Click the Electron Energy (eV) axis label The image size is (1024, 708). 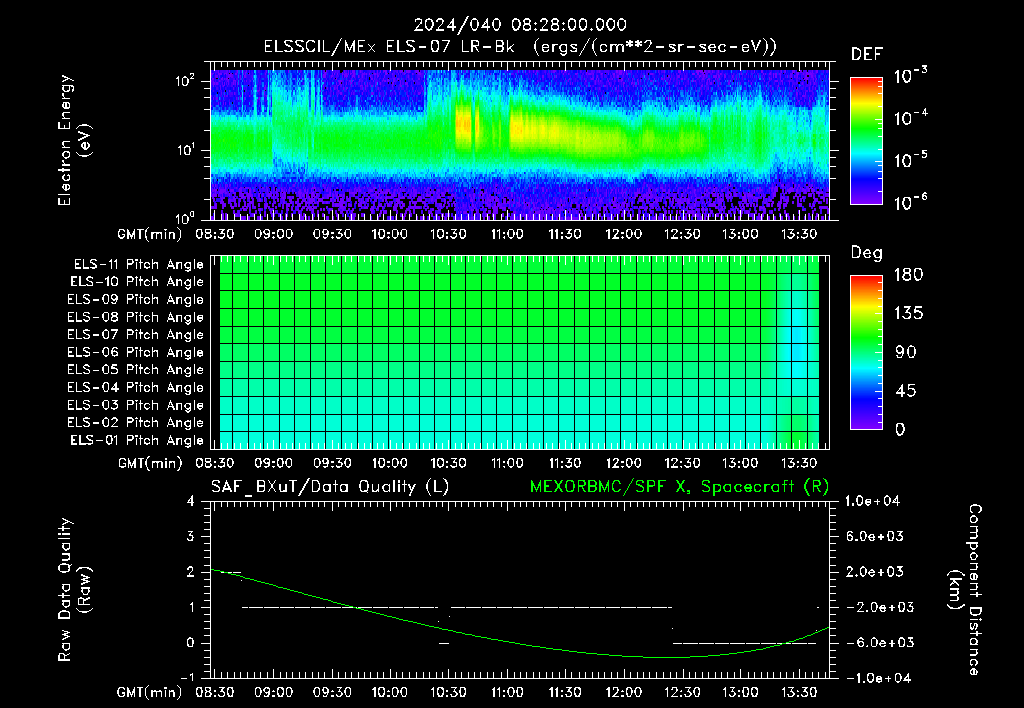coord(74,140)
